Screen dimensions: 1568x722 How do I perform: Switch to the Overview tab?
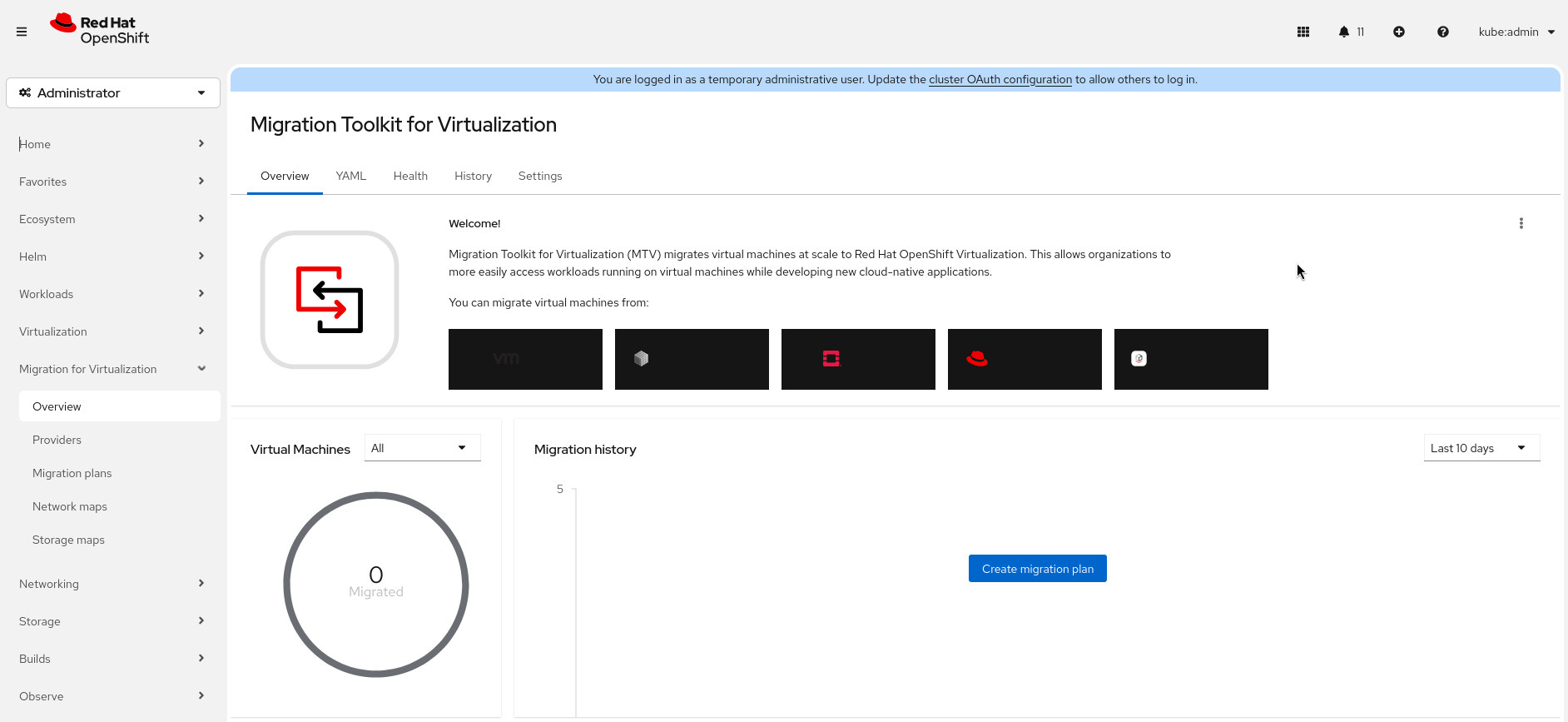click(285, 176)
